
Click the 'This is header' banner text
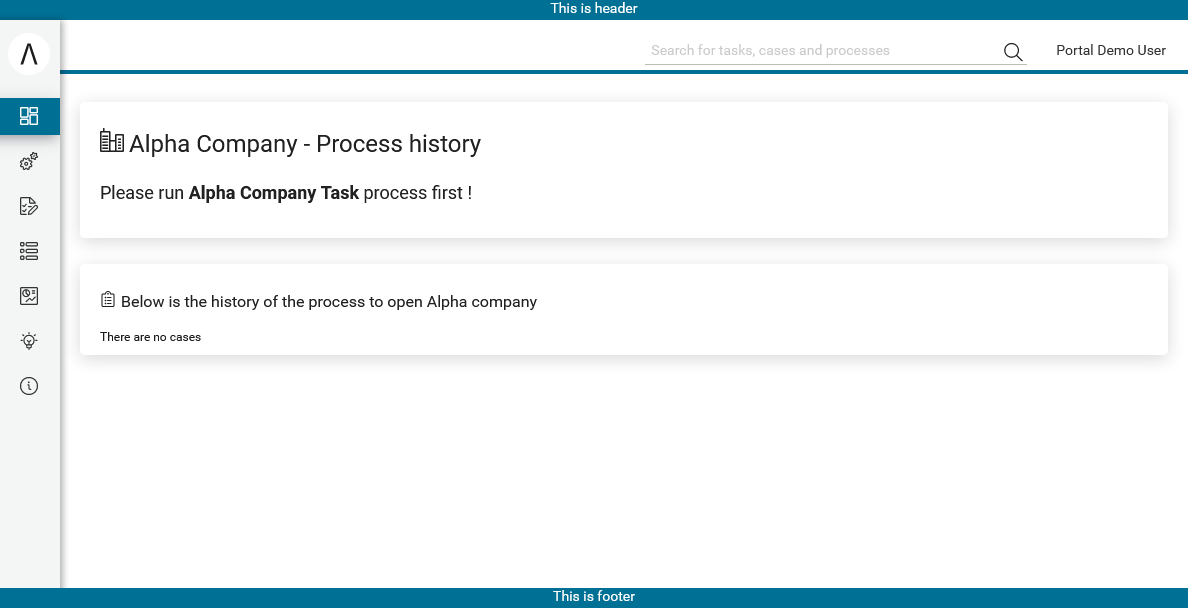[x=594, y=9]
